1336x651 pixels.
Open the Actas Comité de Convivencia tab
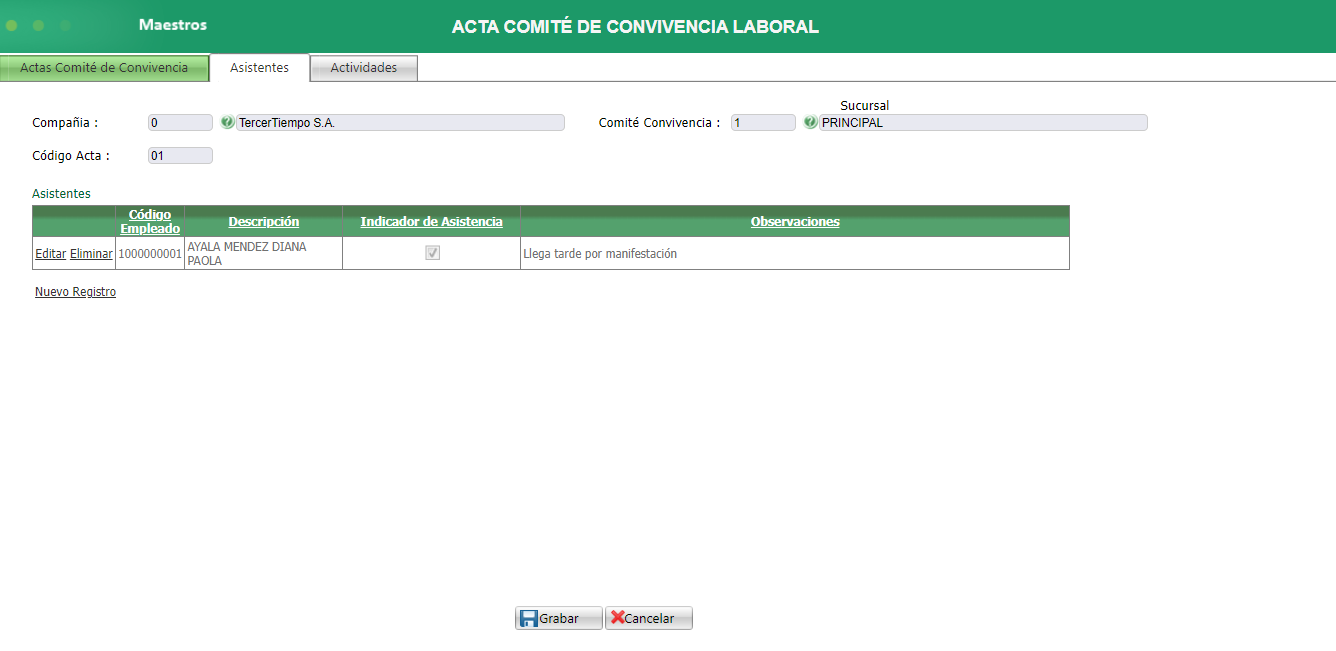click(105, 67)
